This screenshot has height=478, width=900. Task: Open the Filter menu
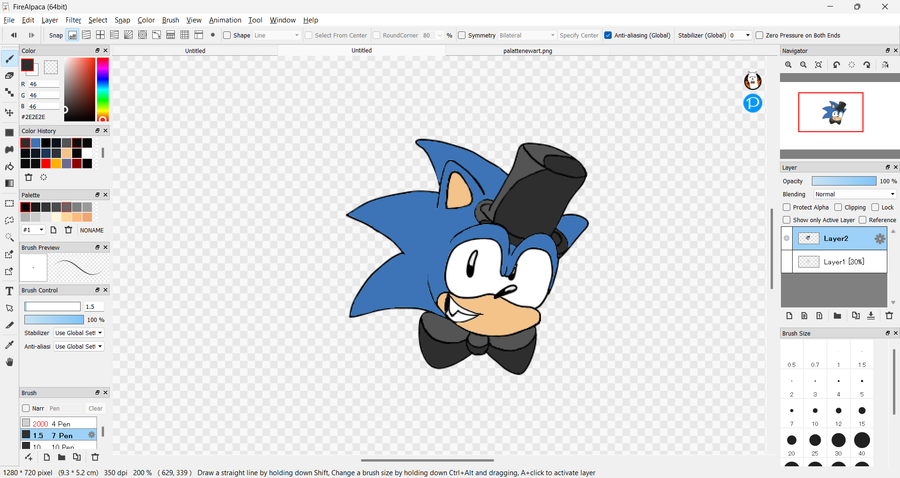tap(73, 20)
